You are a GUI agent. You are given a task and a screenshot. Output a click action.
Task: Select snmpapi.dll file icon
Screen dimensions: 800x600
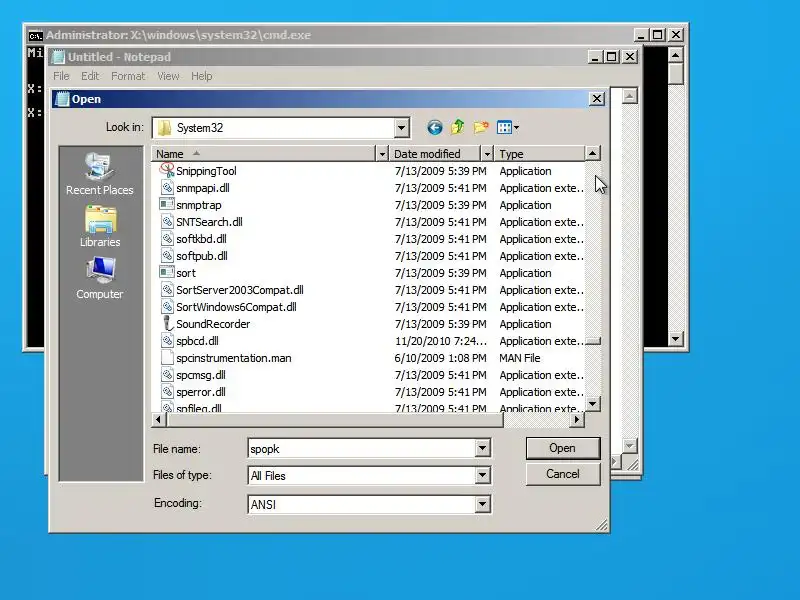[x=167, y=188]
